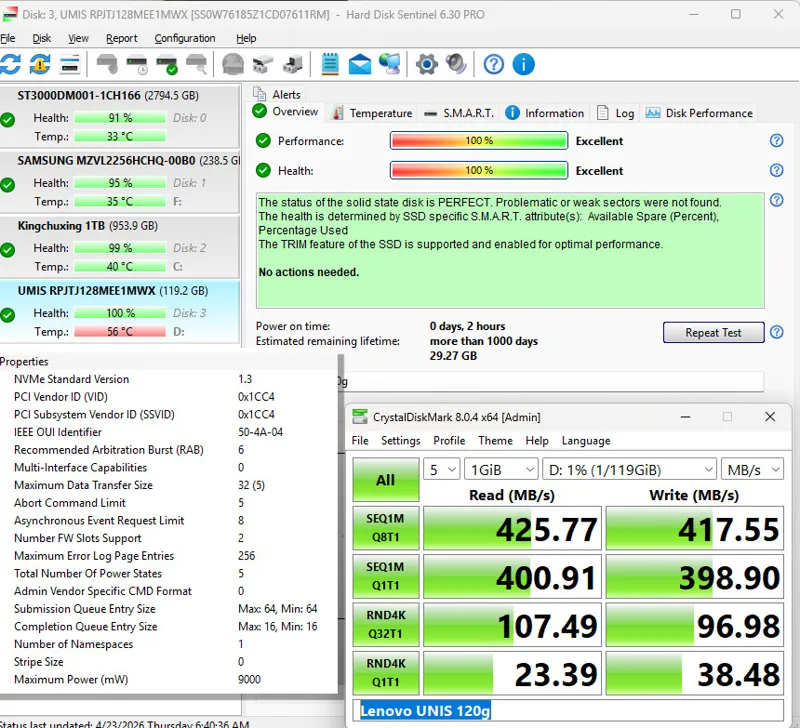Click the Maximum Power (mW) property row
Viewport: 800px width, 728px height.
pyautogui.click(x=168, y=680)
